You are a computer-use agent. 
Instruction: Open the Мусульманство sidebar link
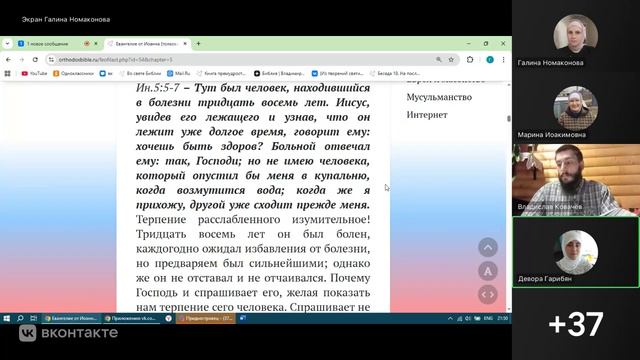point(439,97)
